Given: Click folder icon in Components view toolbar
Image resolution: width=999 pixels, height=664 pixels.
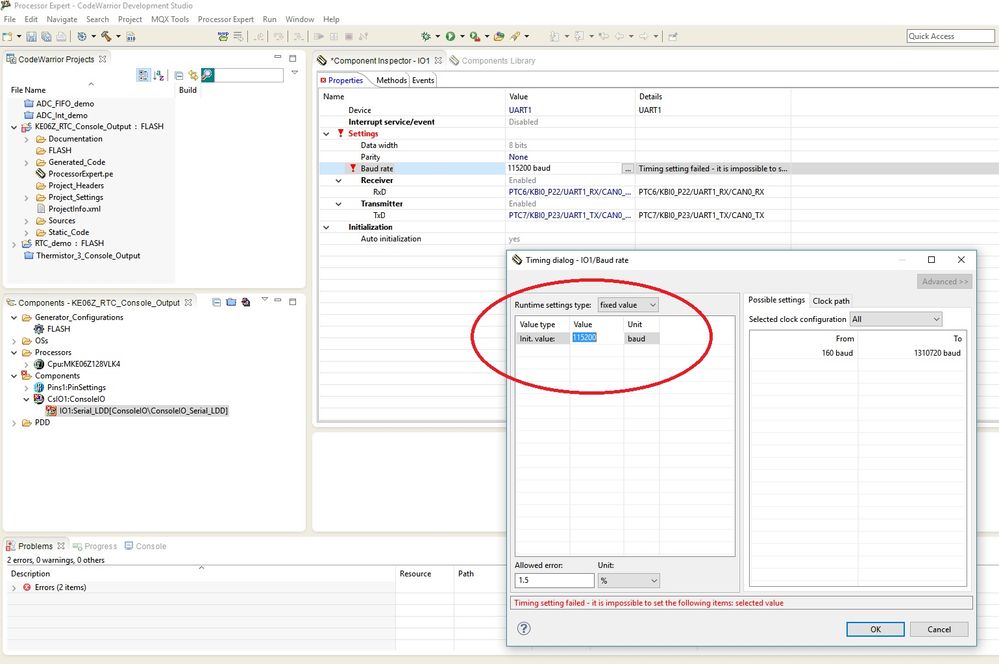Looking at the screenshot, I should [x=231, y=302].
